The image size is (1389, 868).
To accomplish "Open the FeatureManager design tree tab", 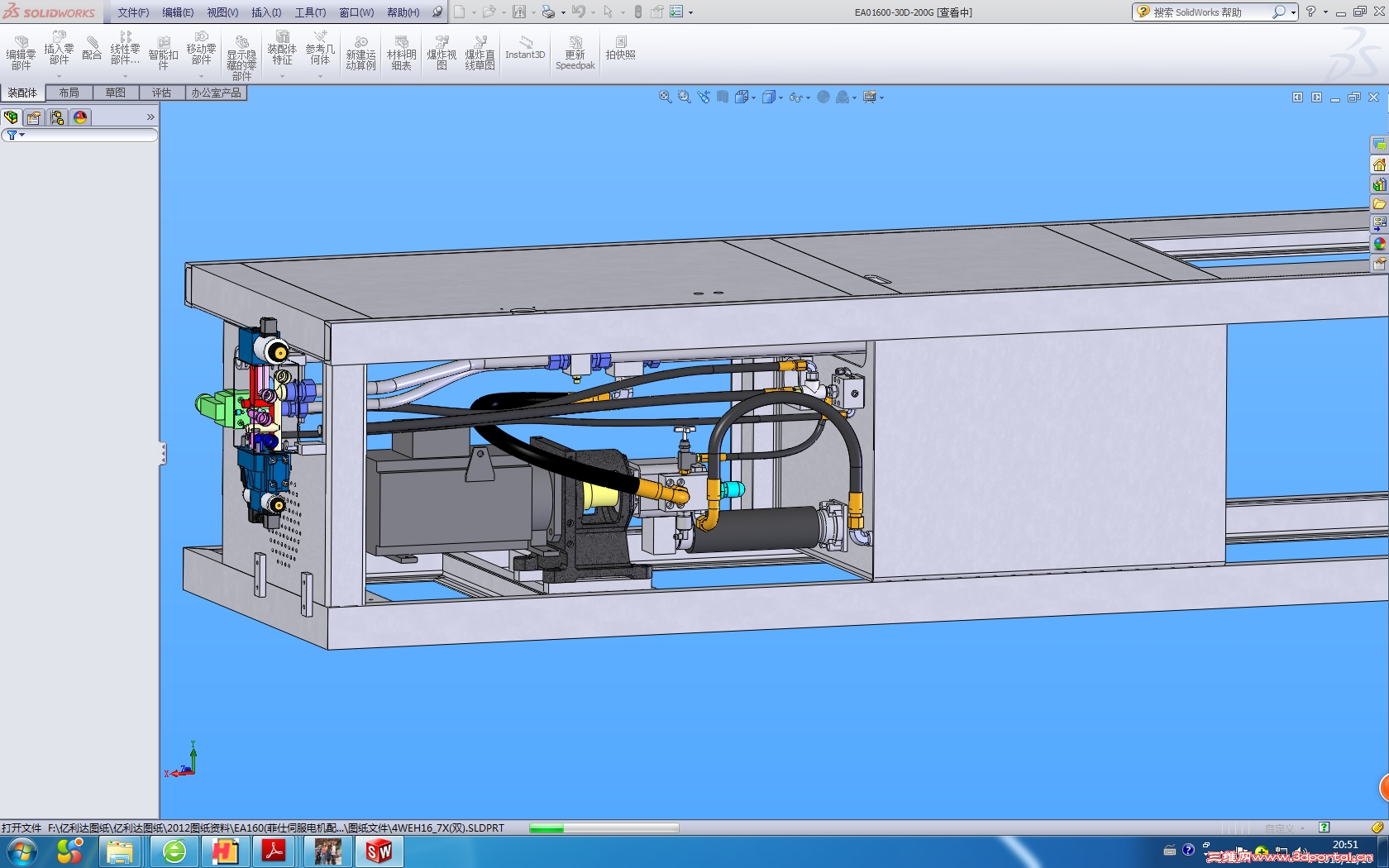I will point(12,117).
